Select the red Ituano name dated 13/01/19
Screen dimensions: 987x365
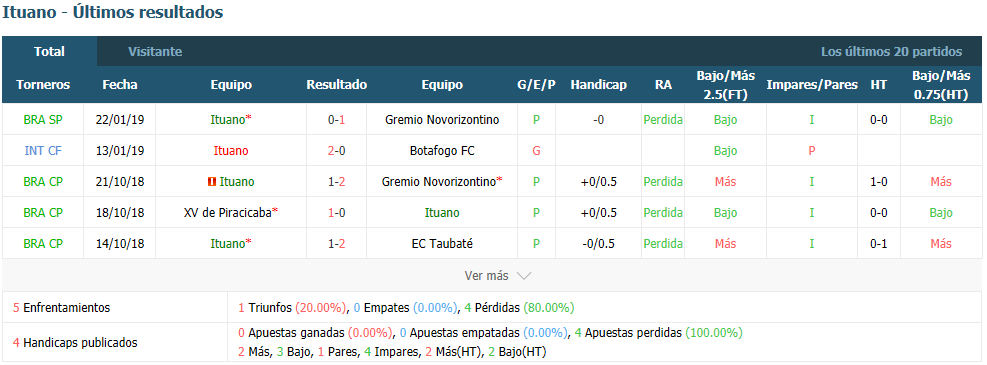point(231,151)
